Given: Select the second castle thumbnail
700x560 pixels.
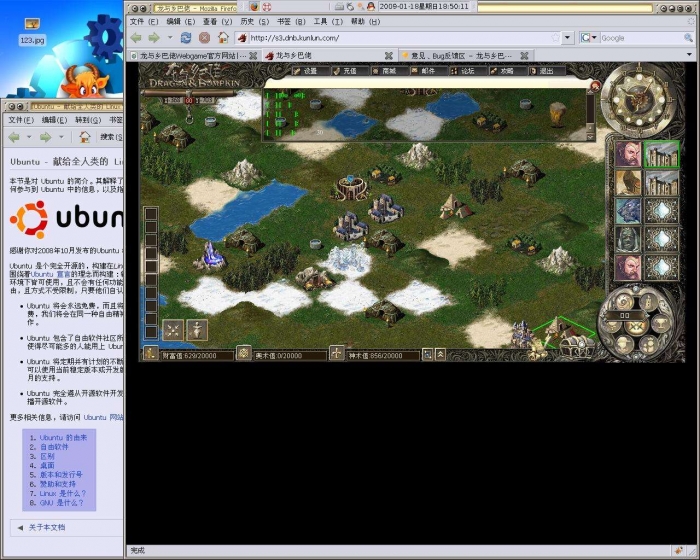Looking at the screenshot, I should 661,183.
